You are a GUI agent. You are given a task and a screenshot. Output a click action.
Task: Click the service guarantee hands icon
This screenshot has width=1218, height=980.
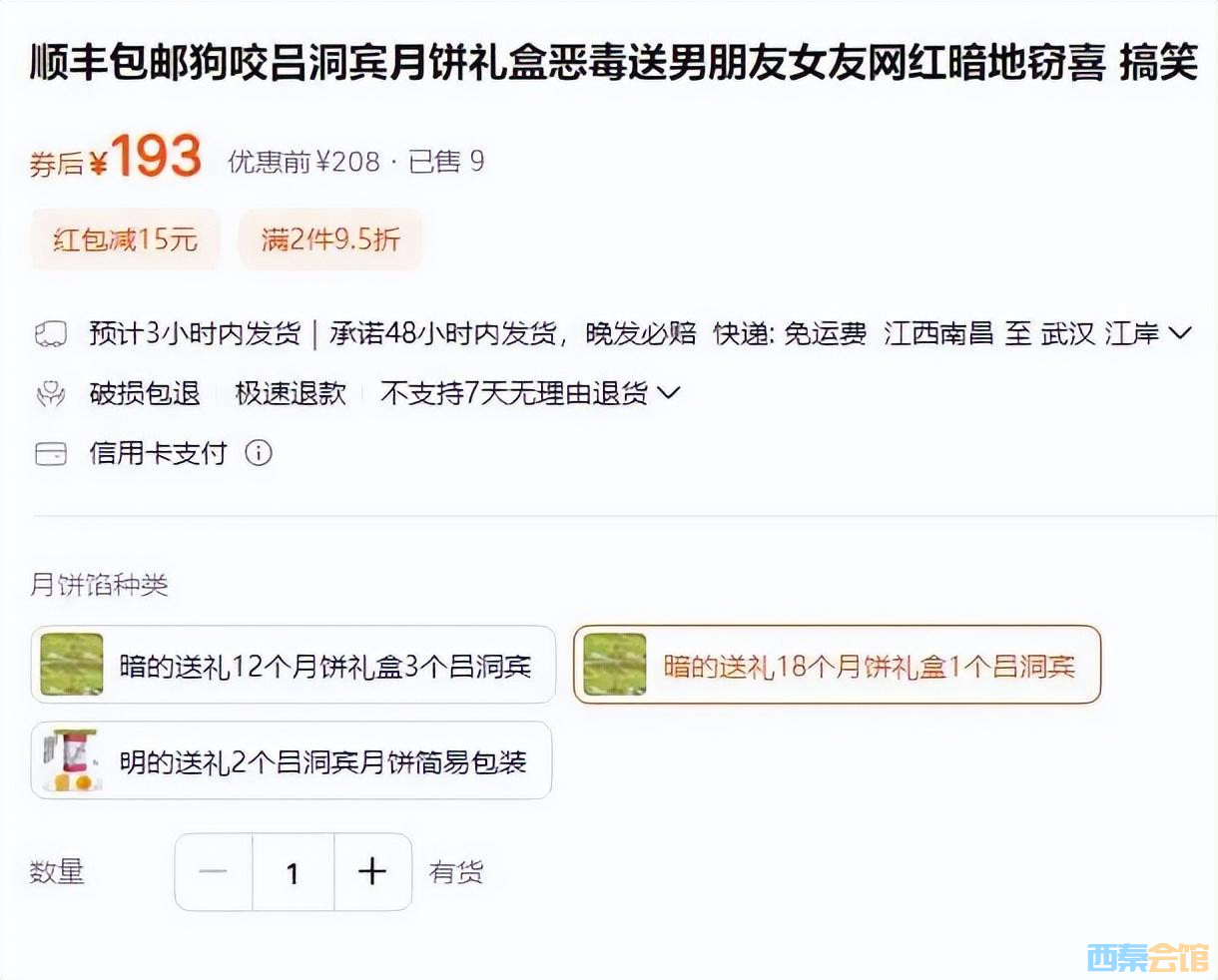[x=51, y=394]
